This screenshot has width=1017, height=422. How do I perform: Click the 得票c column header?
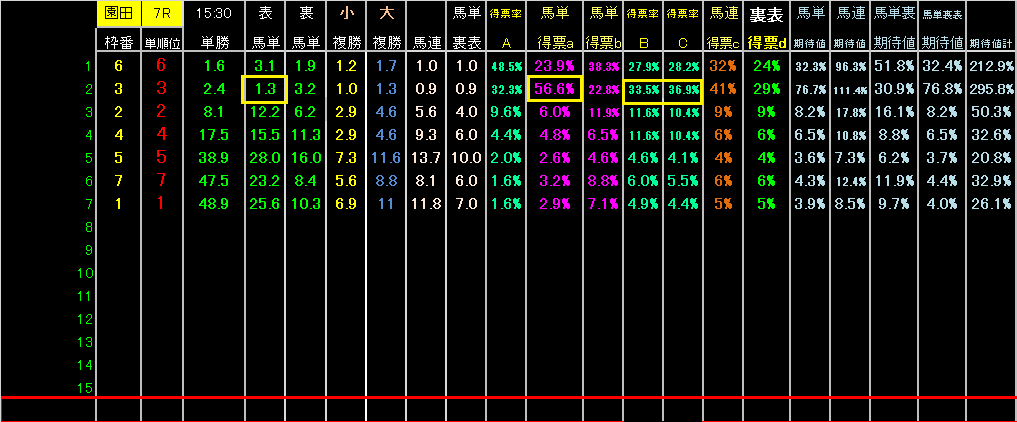click(x=723, y=43)
